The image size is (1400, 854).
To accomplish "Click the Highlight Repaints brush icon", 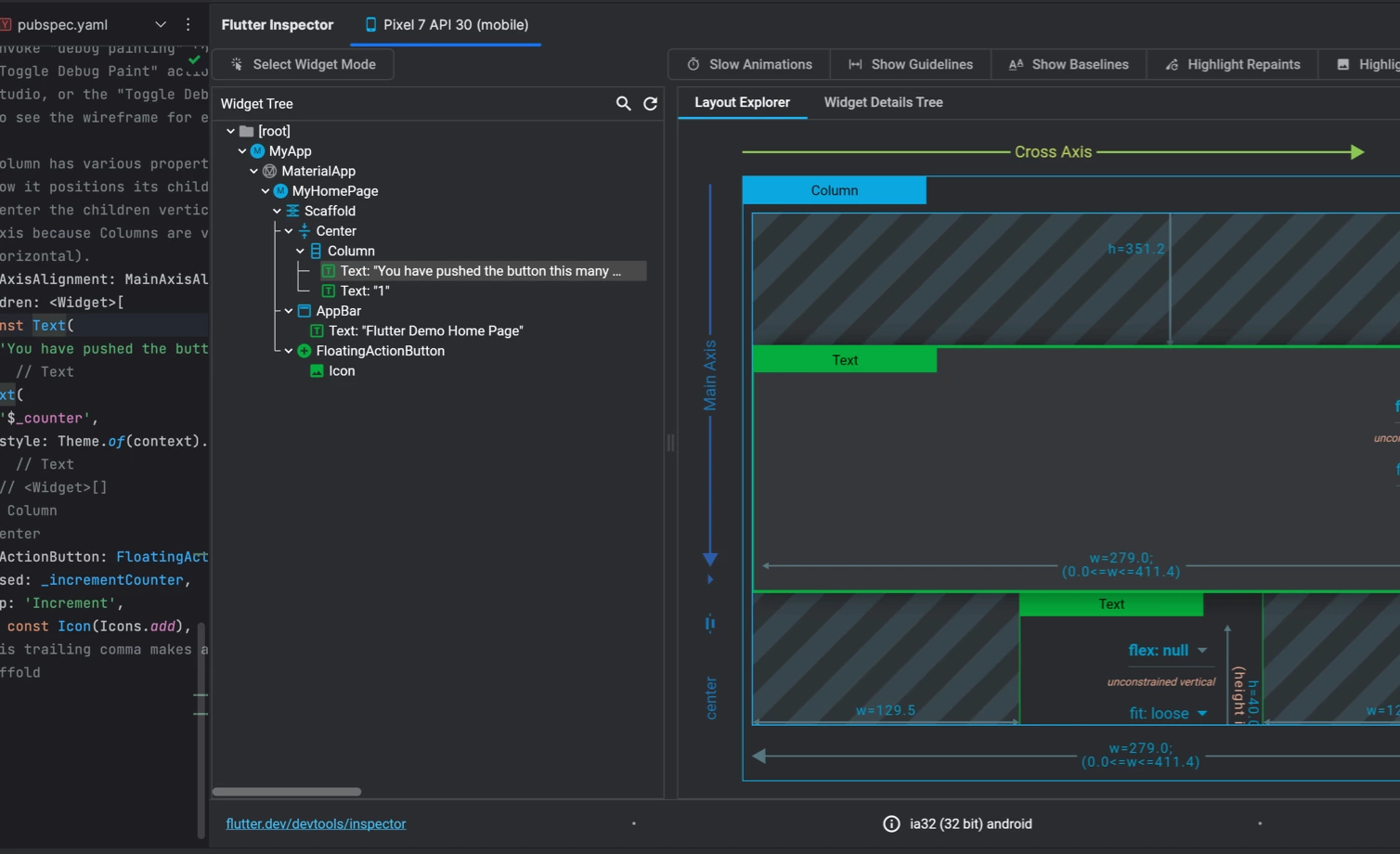I will tap(1172, 64).
